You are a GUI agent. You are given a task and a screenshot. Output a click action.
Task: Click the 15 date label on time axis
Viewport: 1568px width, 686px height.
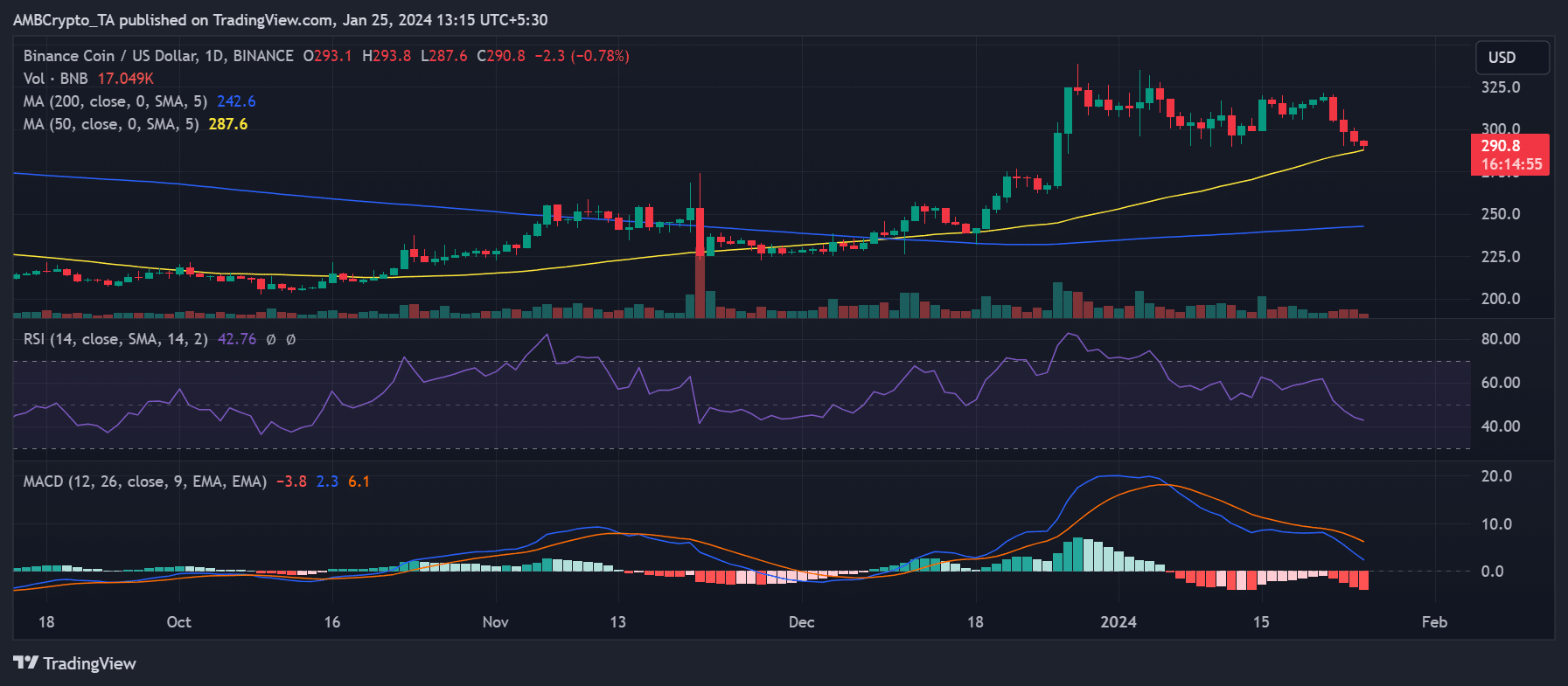pos(1261,622)
